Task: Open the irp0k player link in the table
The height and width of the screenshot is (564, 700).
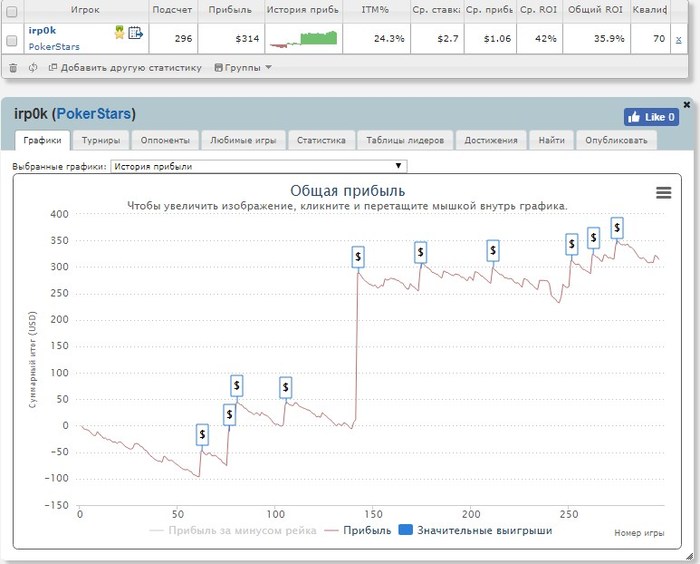Action: click(x=42, y=30)
